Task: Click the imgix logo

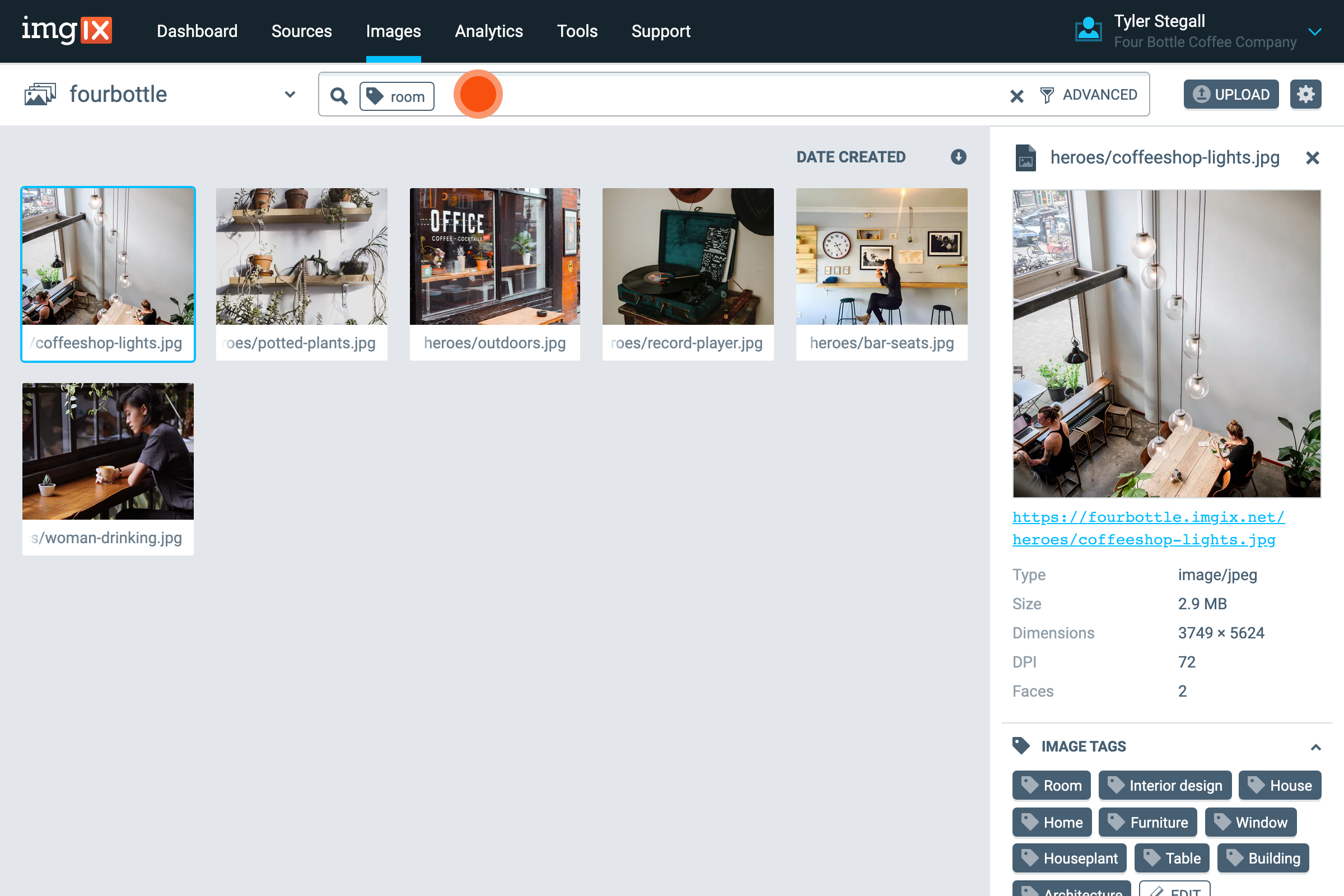Action: click(x=67, y=30)
